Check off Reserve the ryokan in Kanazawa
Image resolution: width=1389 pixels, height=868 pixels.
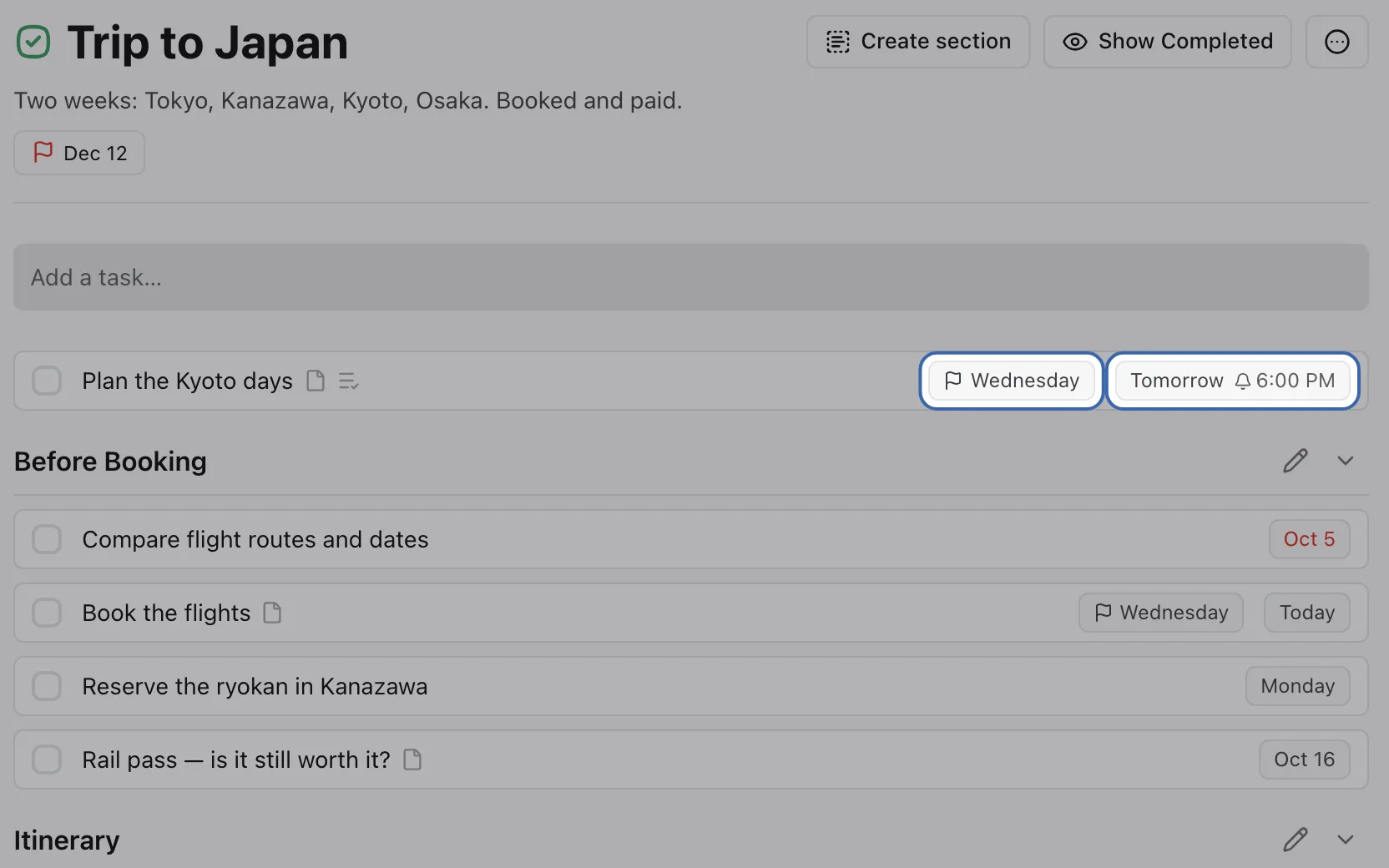[x=47, y=686]
